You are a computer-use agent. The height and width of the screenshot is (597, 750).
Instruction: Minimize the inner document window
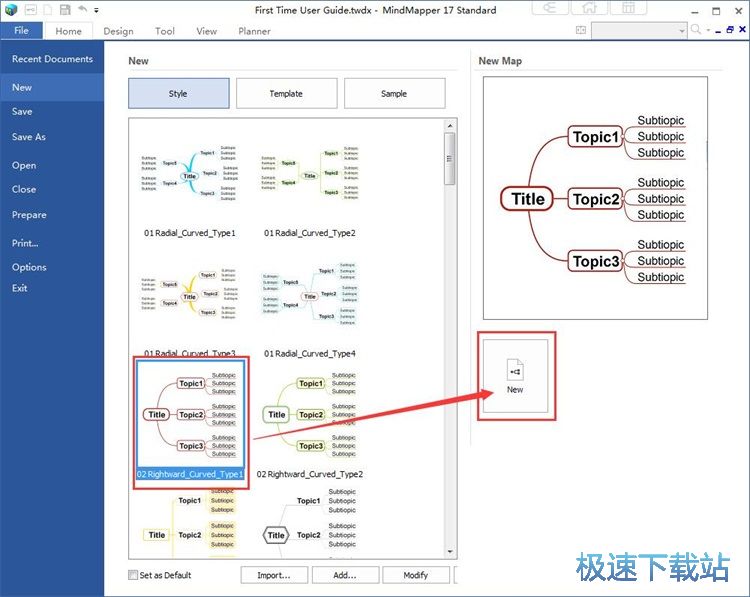[x=718, y=31]
